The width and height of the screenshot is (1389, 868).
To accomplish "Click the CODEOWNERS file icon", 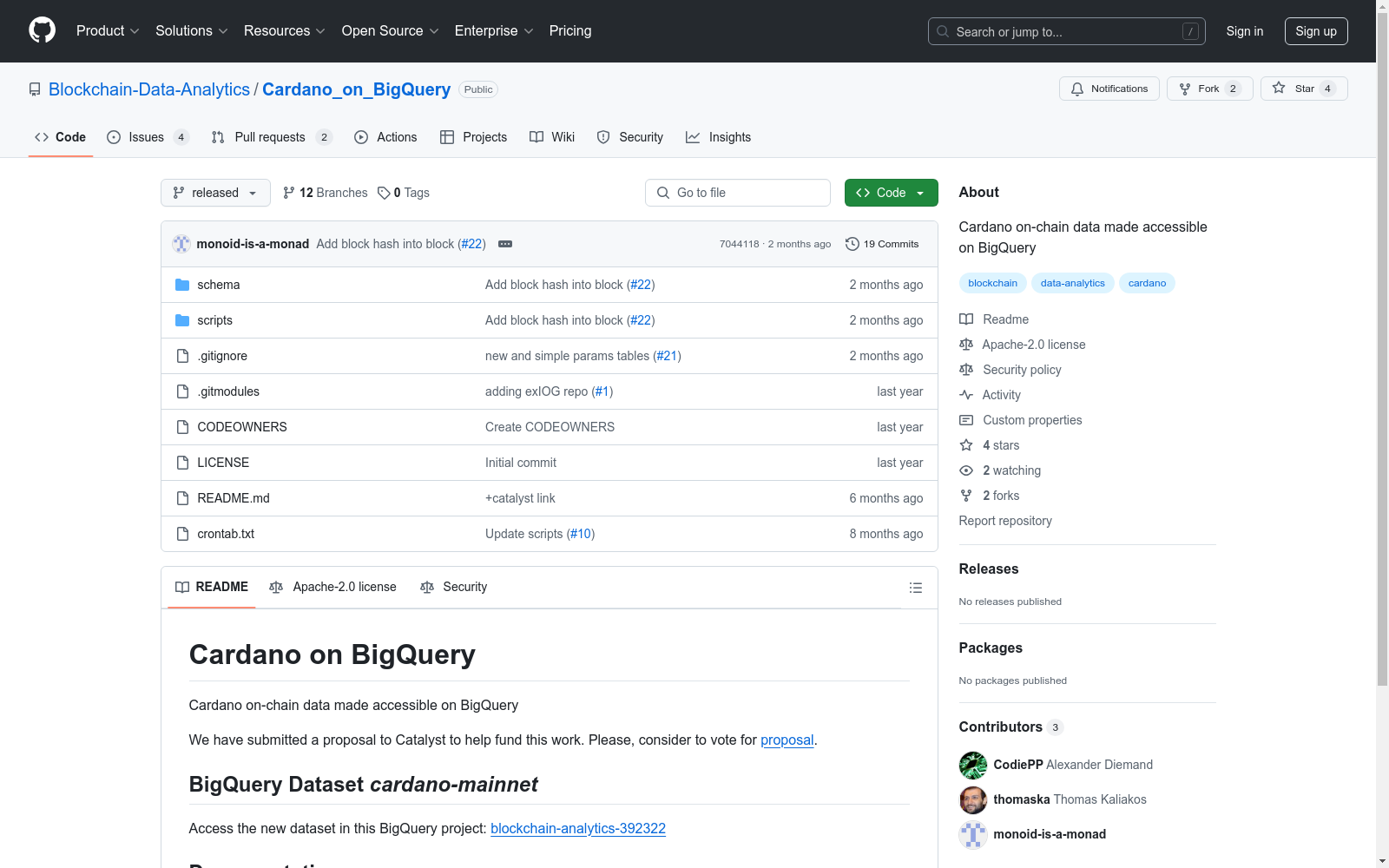I will pyautogui.click(x=182, y=427).
